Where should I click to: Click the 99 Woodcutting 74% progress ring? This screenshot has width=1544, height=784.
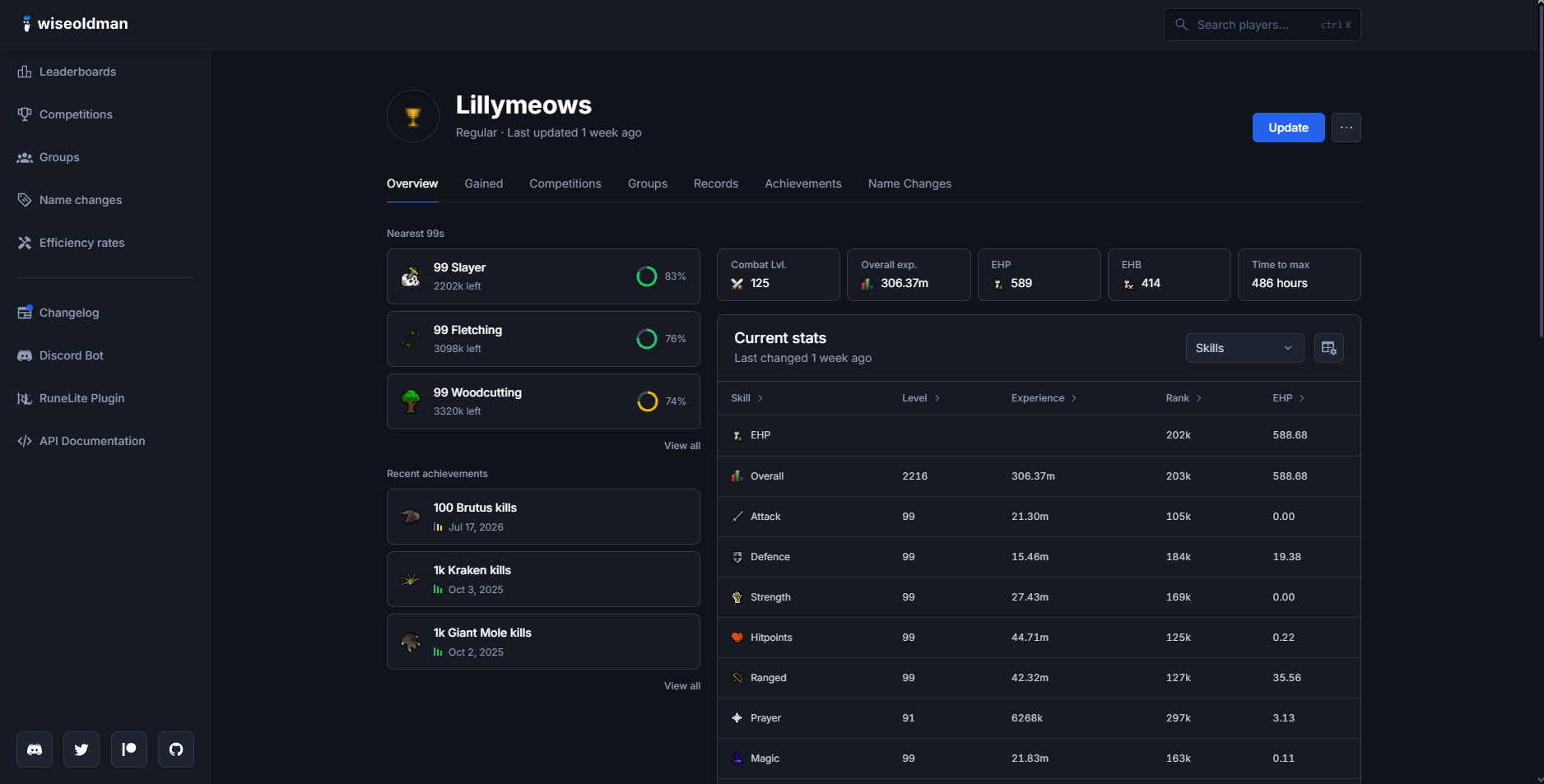647,401
